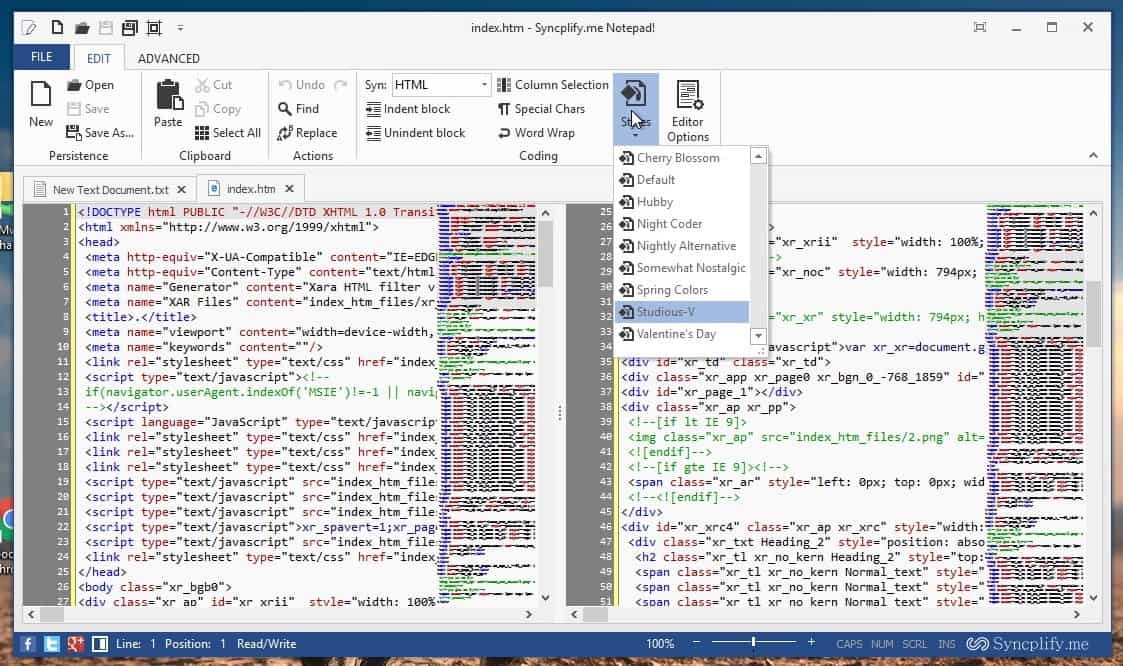Undo the last action
This screenshot has height=666, width=1123.
(x=302, y=85)
